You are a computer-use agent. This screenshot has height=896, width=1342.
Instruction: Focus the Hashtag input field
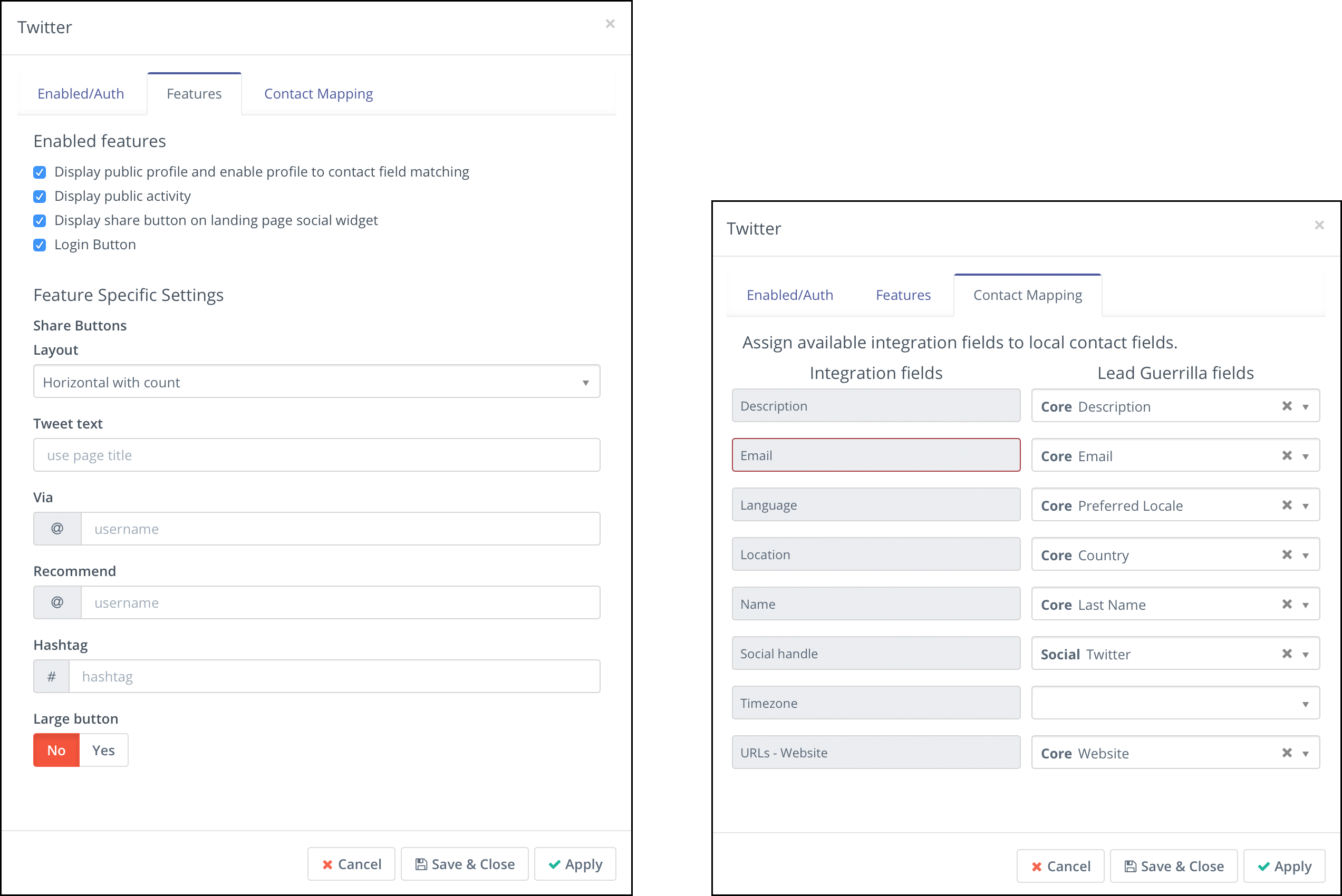click(x=334, y=677)
